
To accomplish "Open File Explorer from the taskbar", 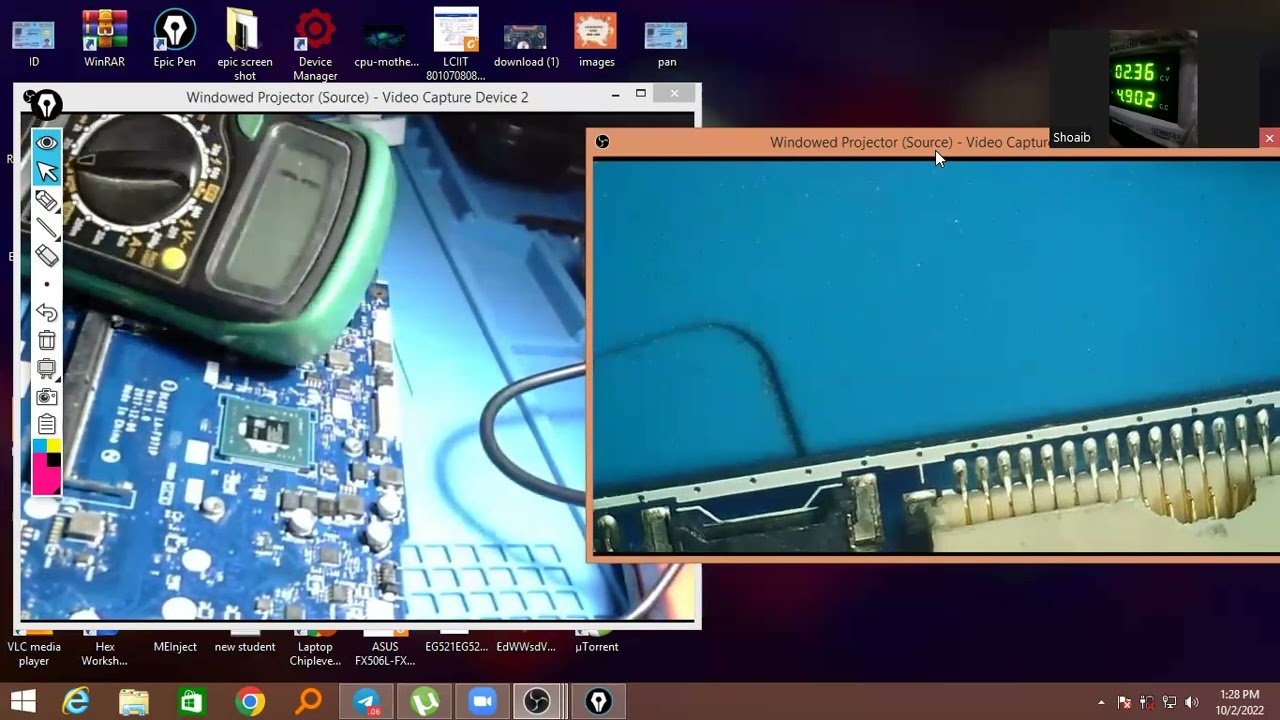I will [134, 702].
